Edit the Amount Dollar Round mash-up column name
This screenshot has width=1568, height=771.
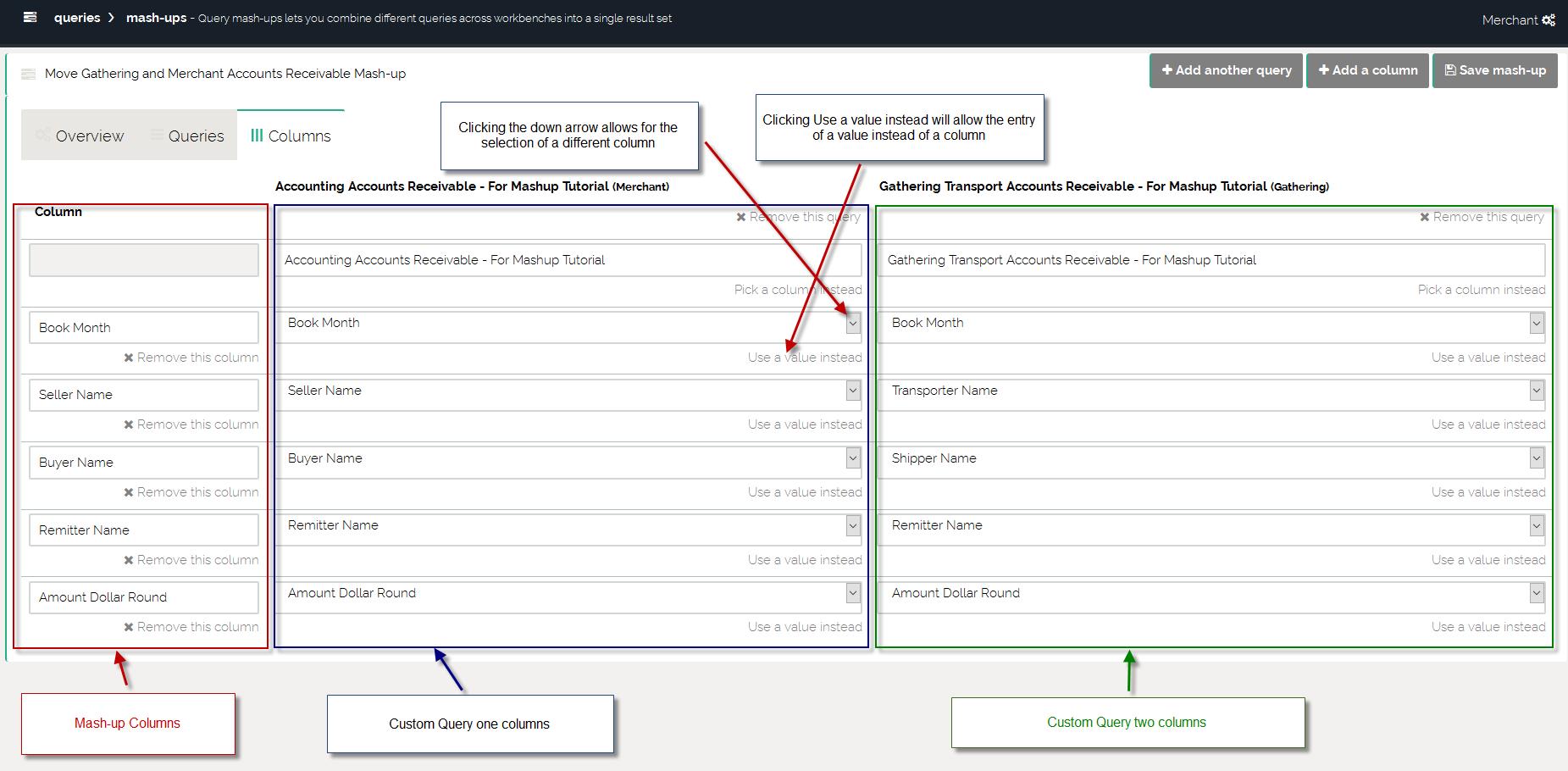click(144, 597)
